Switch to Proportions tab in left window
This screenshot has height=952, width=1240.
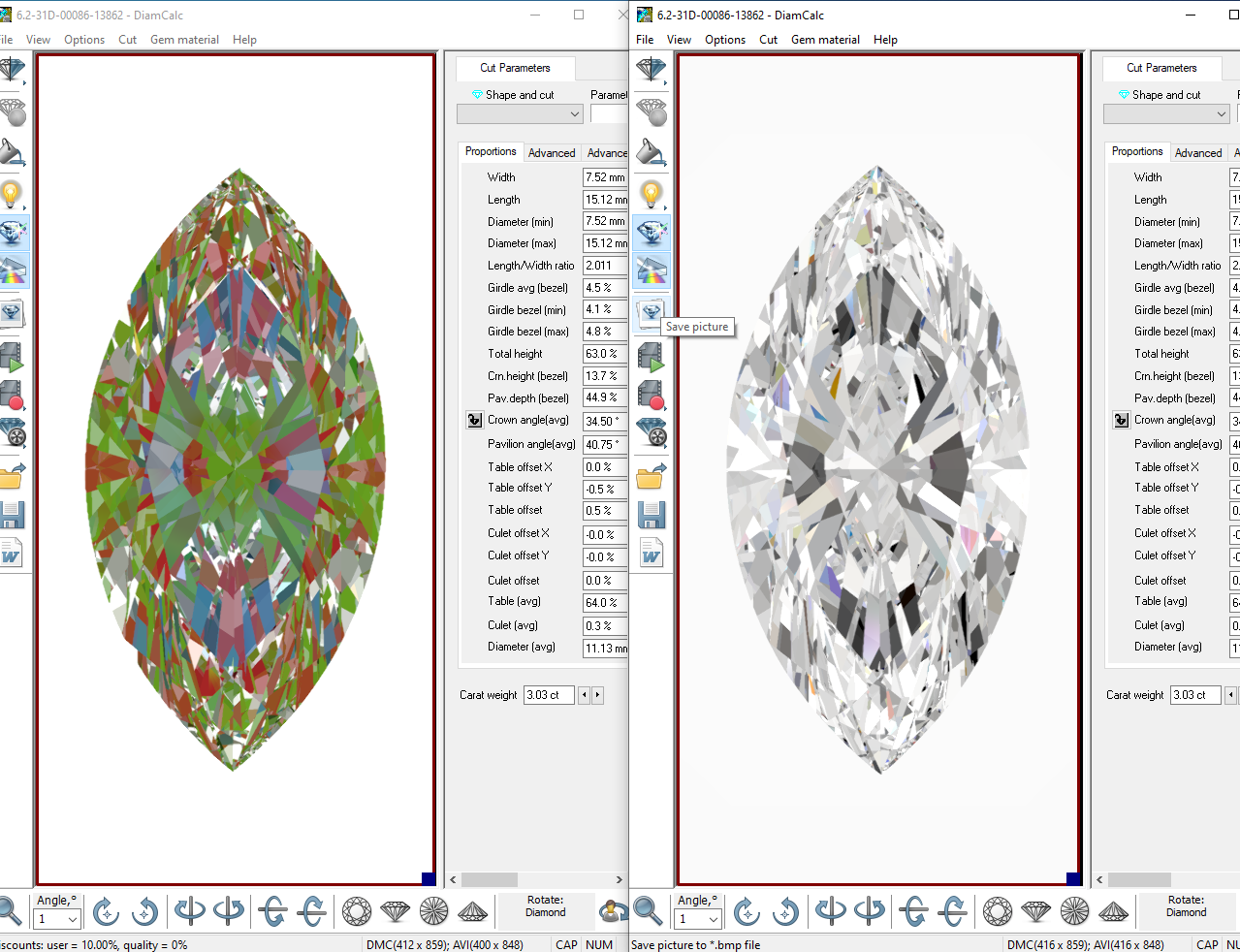[491, 151]
